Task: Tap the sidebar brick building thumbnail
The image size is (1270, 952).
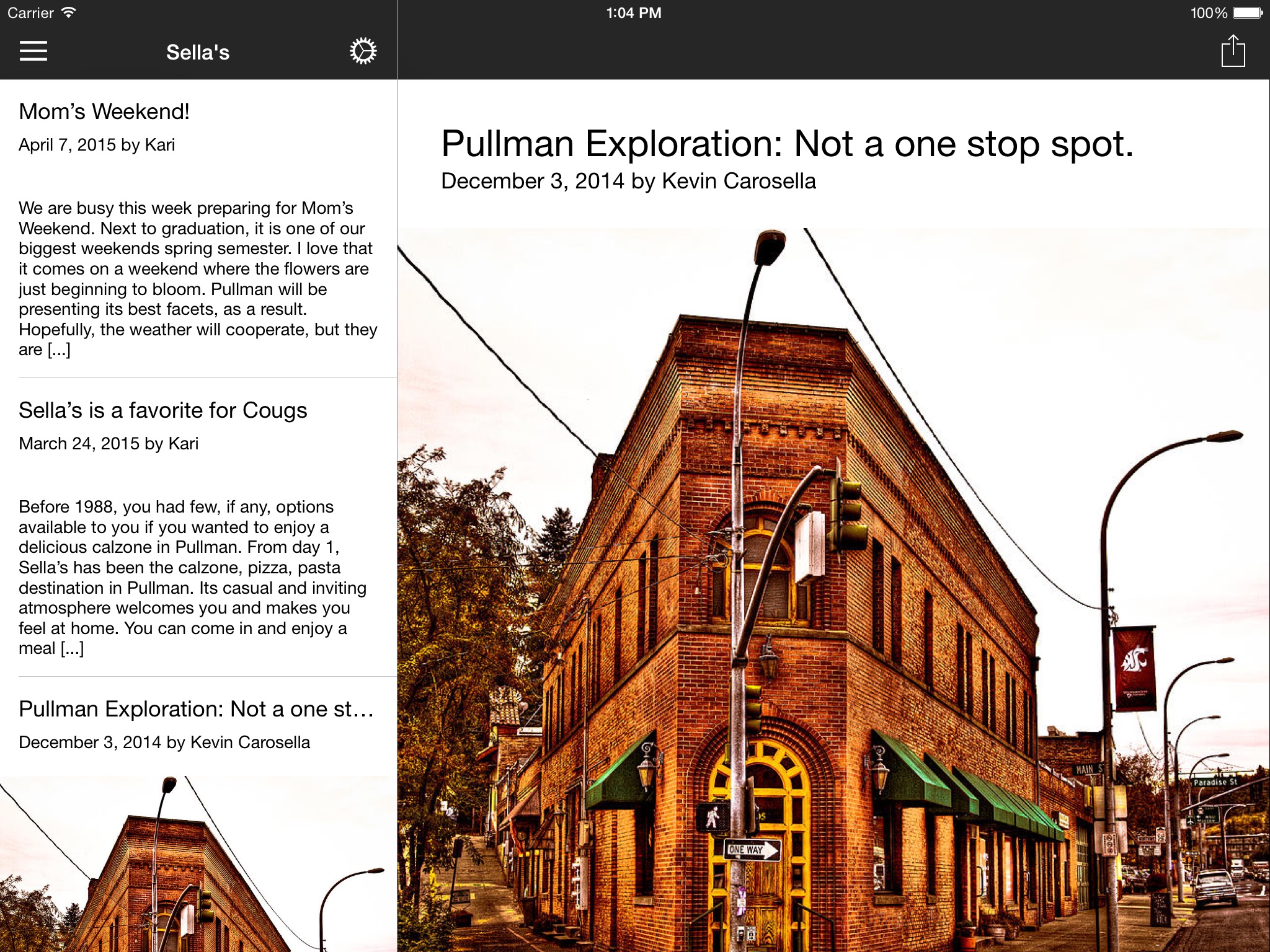Action: (x=197, y=865)
